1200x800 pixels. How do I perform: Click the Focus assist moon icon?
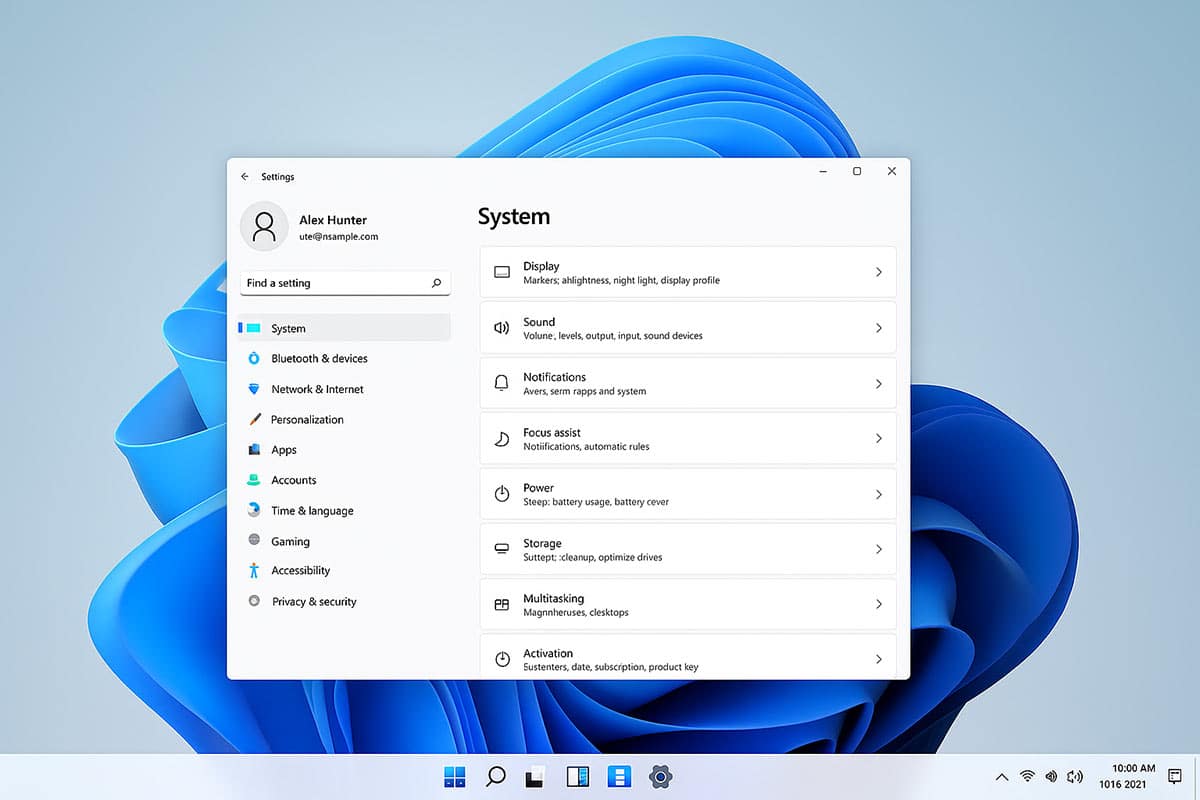502,439
